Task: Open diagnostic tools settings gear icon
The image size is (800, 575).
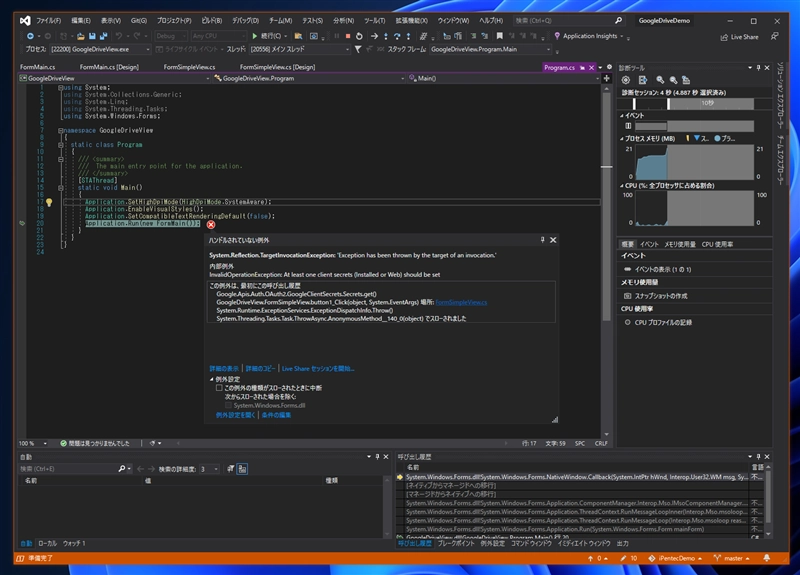Action: tap(626, 80)
